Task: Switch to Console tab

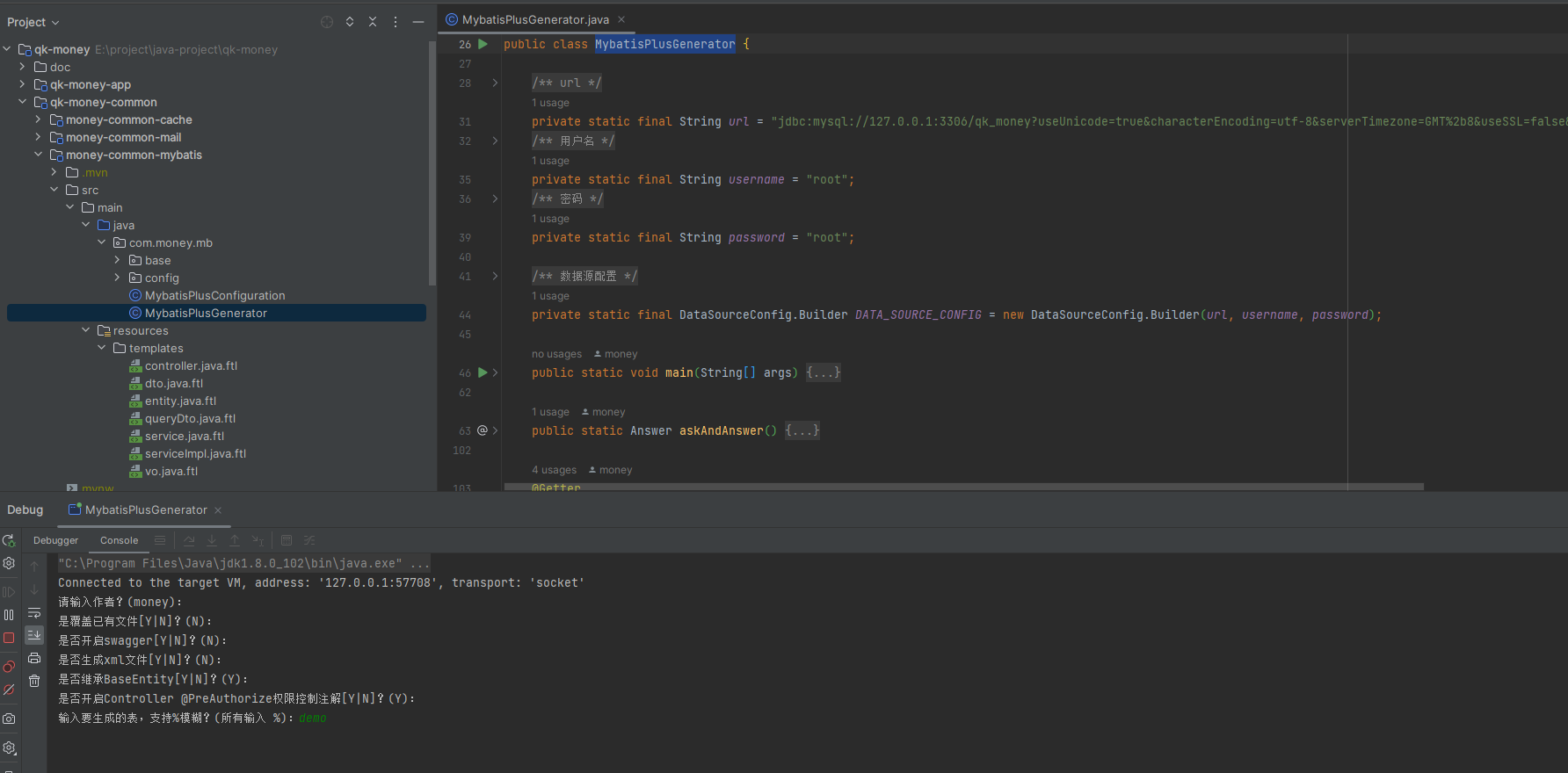Action: point(119,540)
